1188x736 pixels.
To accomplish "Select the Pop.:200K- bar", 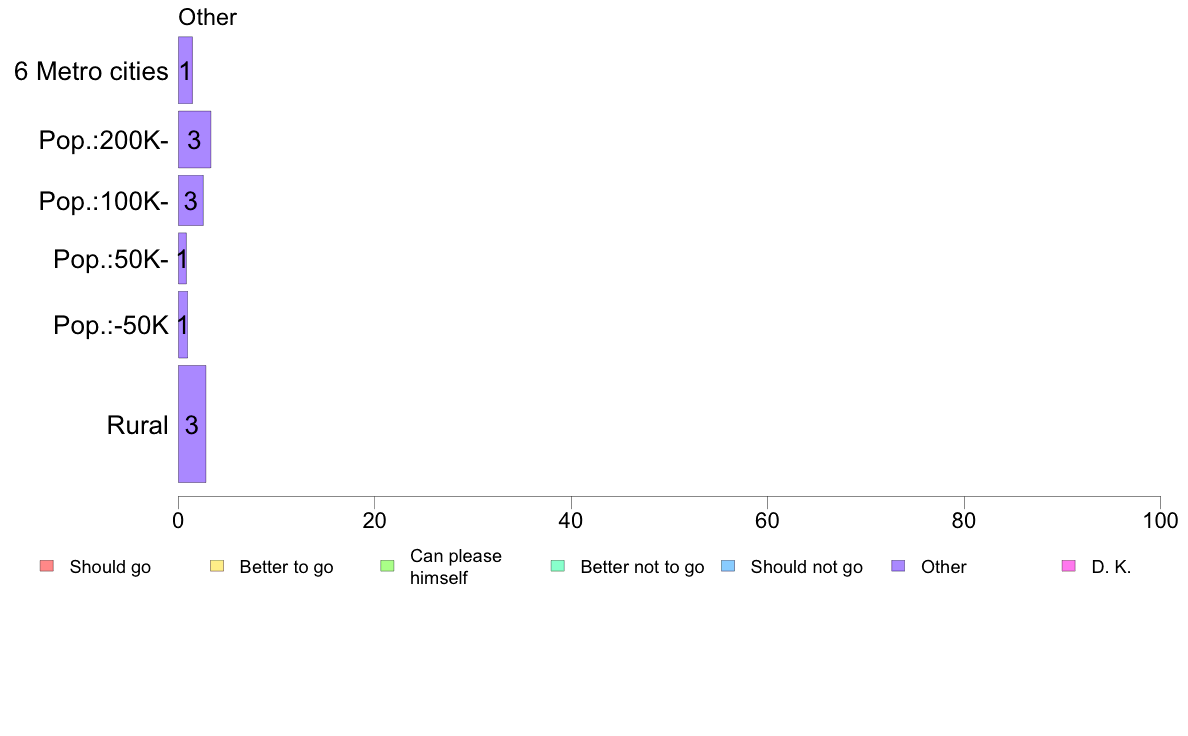I will 195,139.
